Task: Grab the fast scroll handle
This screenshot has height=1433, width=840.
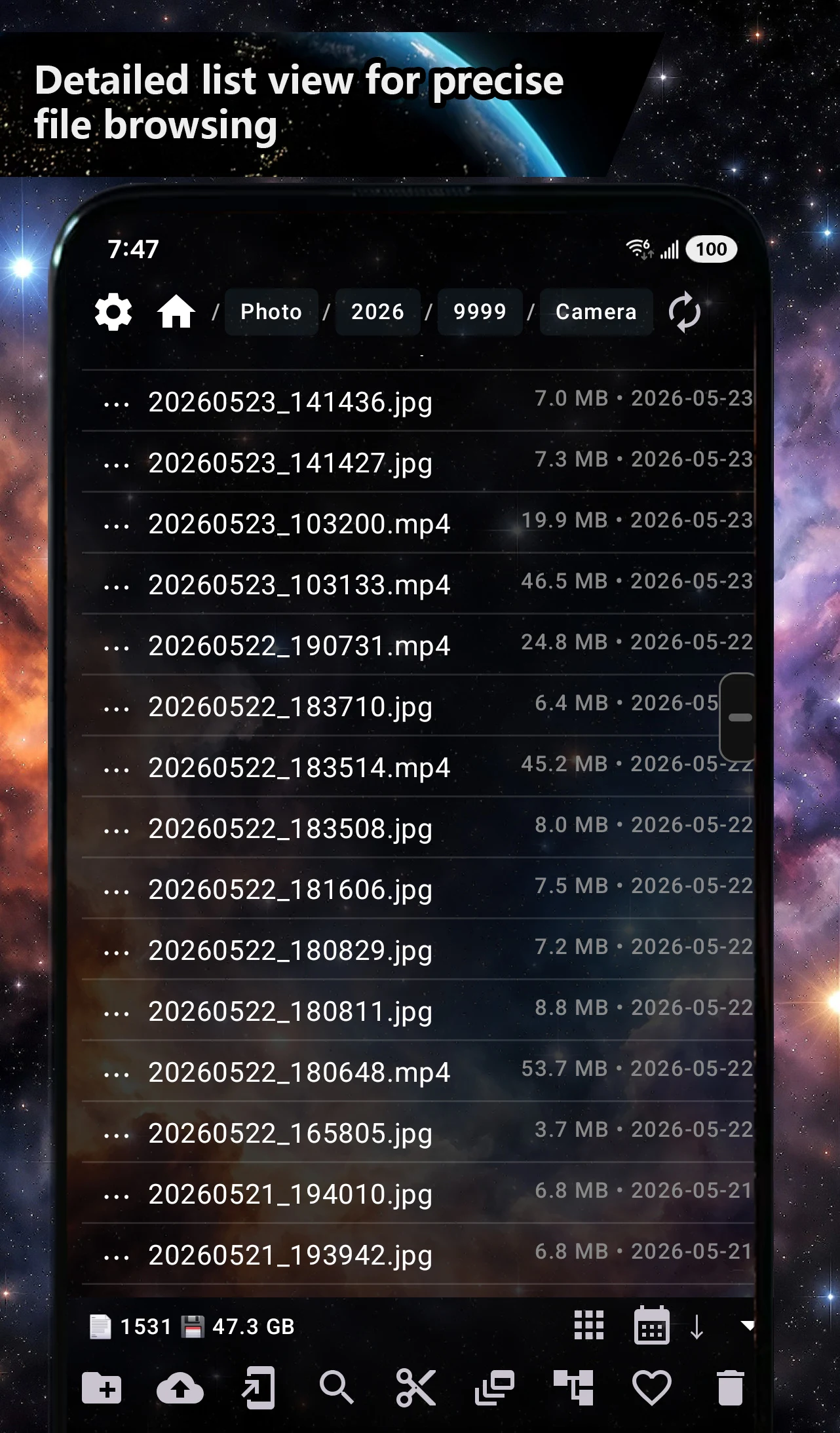Action: tap(738, 717)
